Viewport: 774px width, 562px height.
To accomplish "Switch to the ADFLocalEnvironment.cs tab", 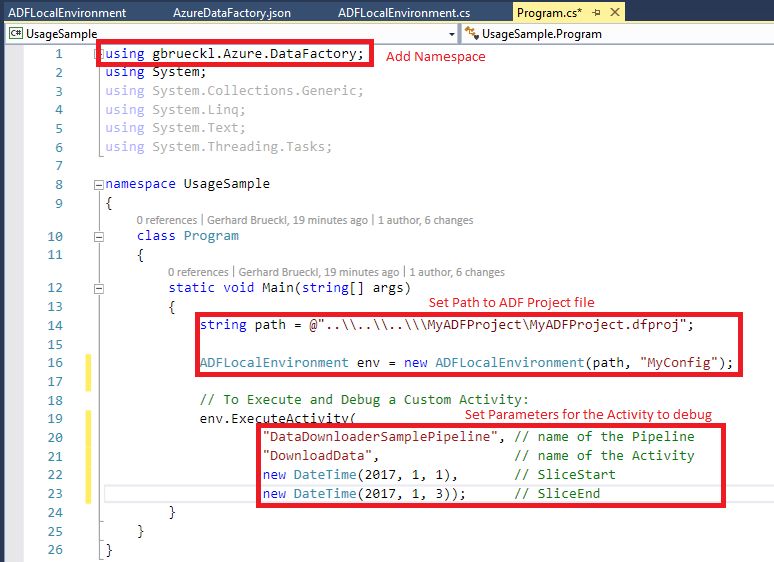I will [x=404, y=13].
